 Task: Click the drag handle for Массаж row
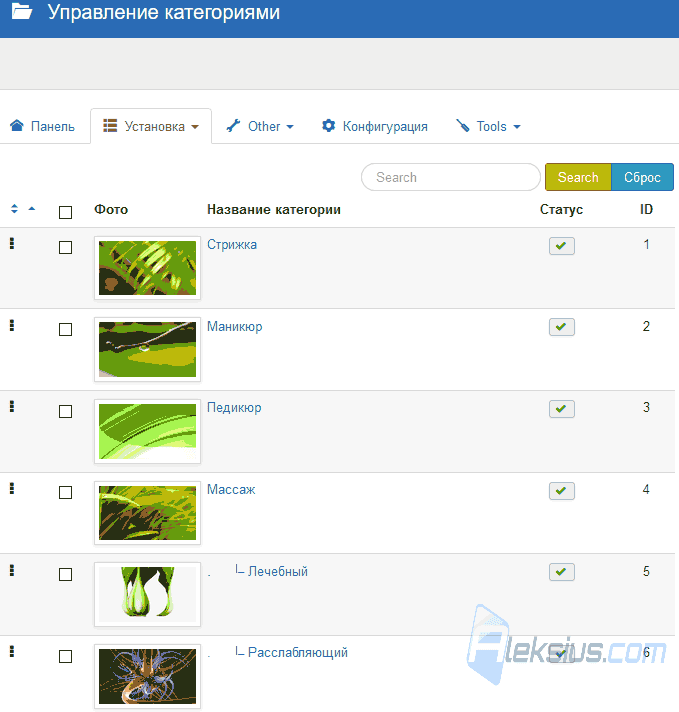coord(12,488)
